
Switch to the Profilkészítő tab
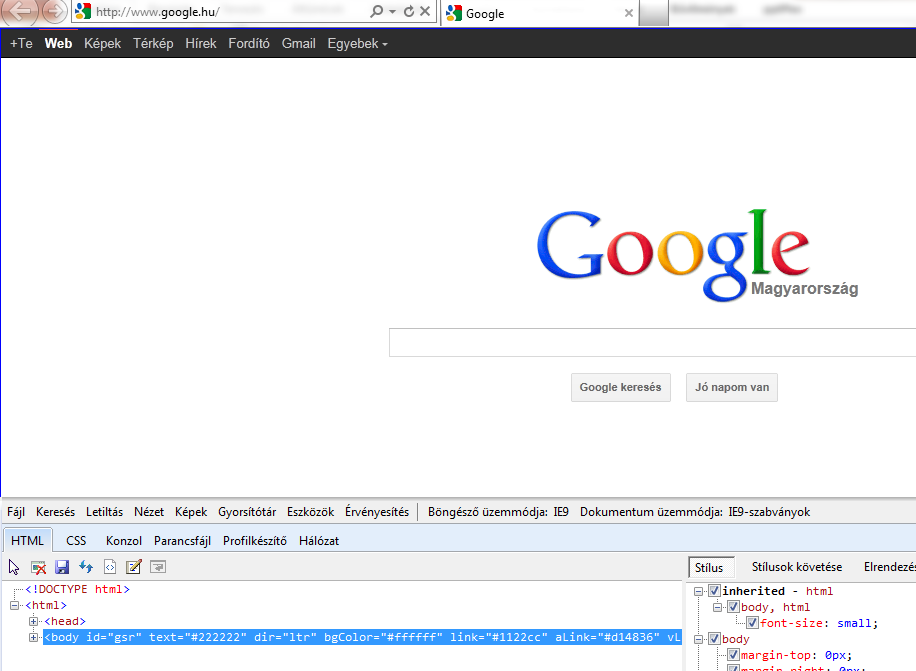pyautogui.click(x=255, y=541)
